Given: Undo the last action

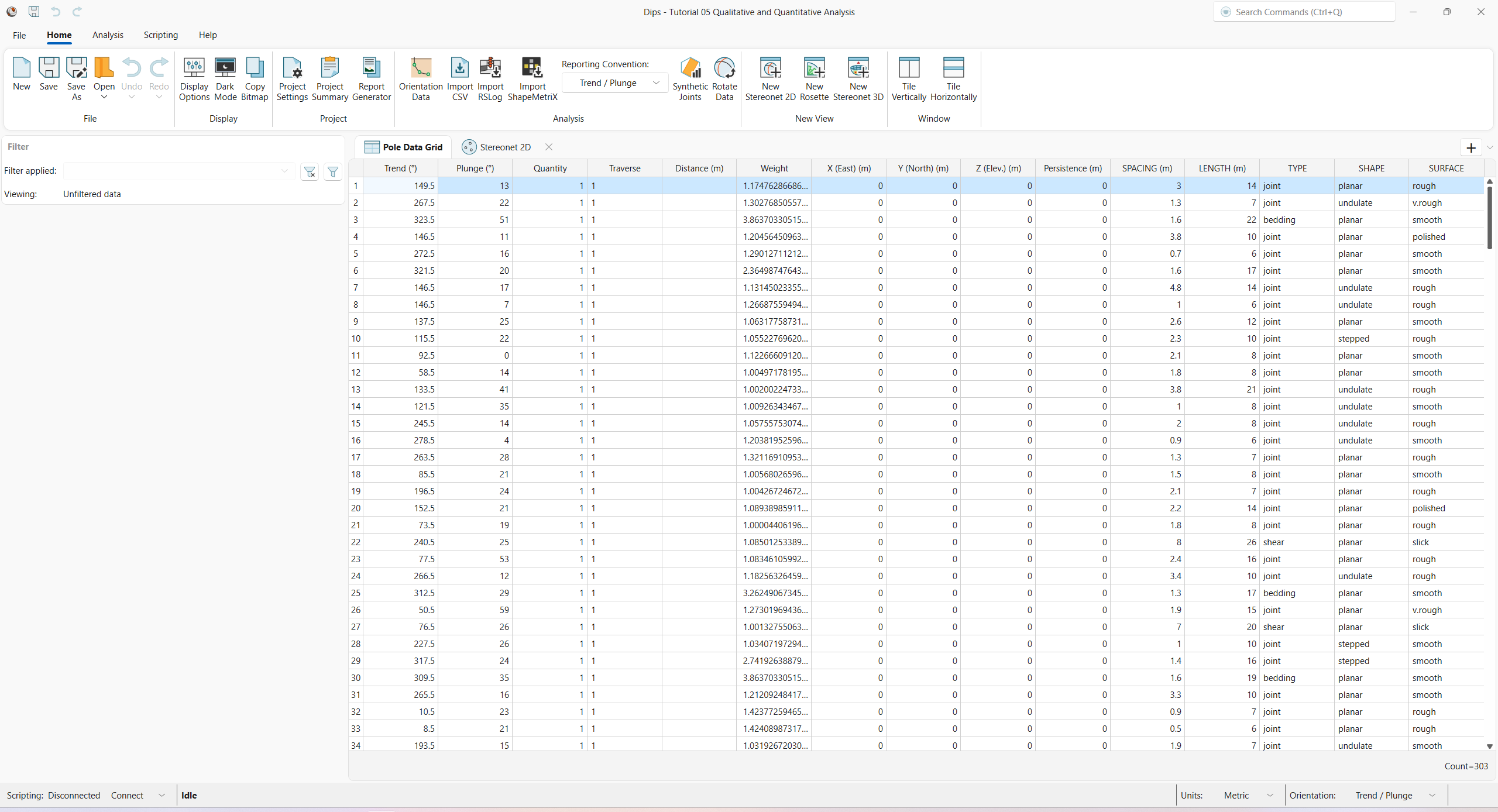Looking at the screenshot, I should coord(132,70).
